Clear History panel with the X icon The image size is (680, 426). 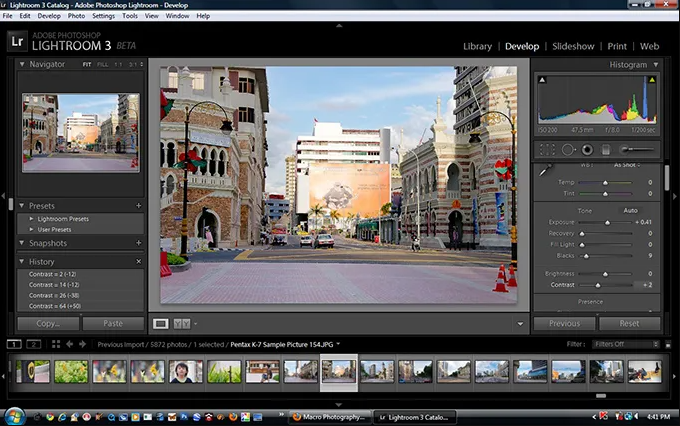coord(138,261)
